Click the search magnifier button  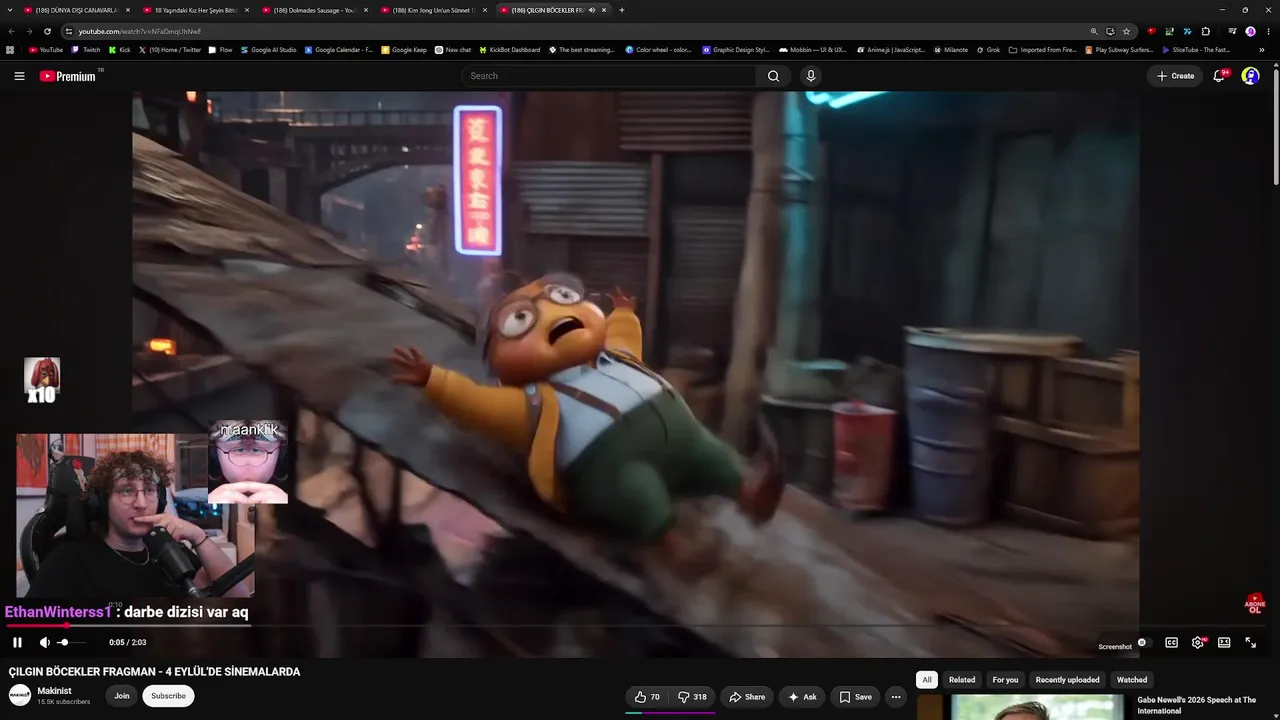pos(773,76)
